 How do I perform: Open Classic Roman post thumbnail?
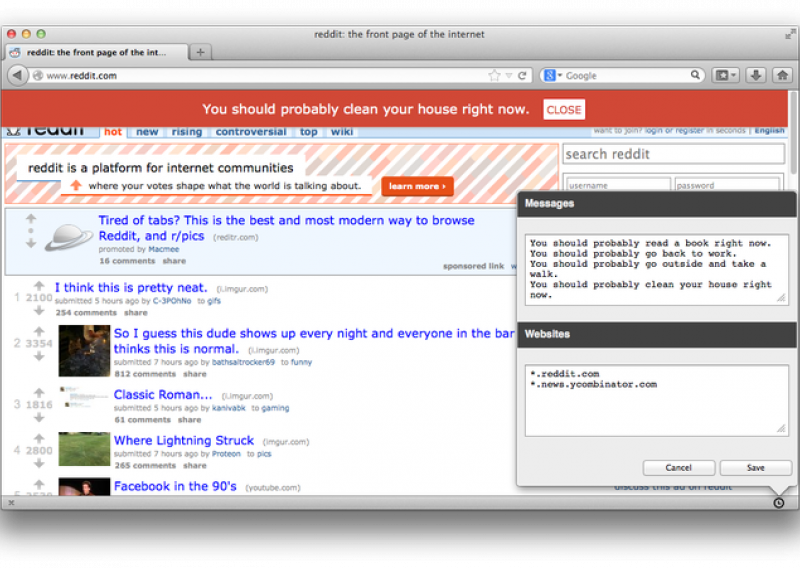[x=84, y=398]
